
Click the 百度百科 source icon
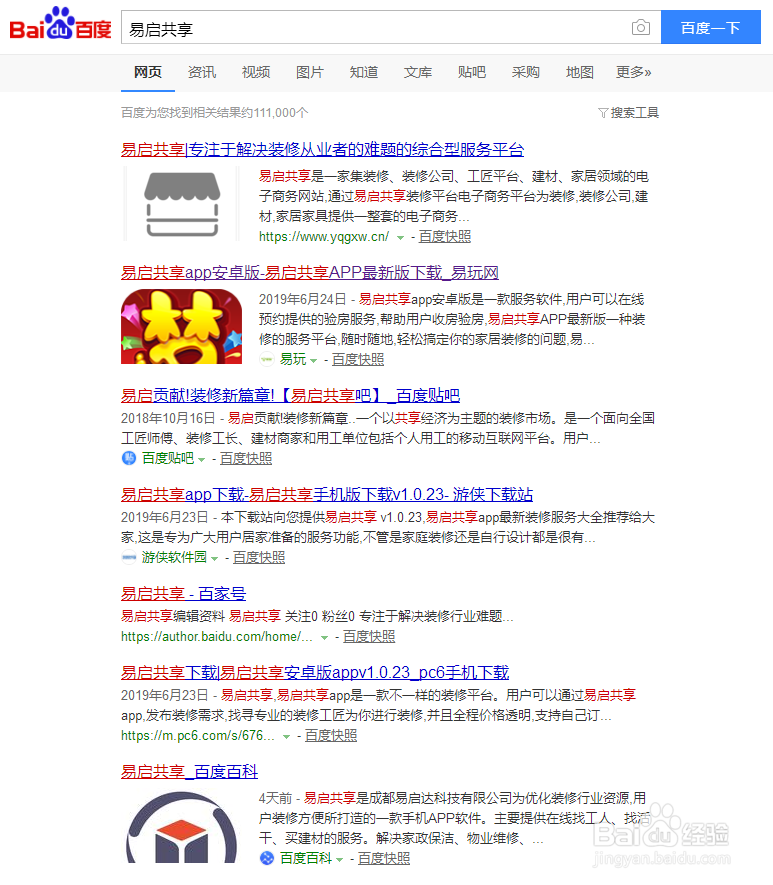click(x=266, y=858)
